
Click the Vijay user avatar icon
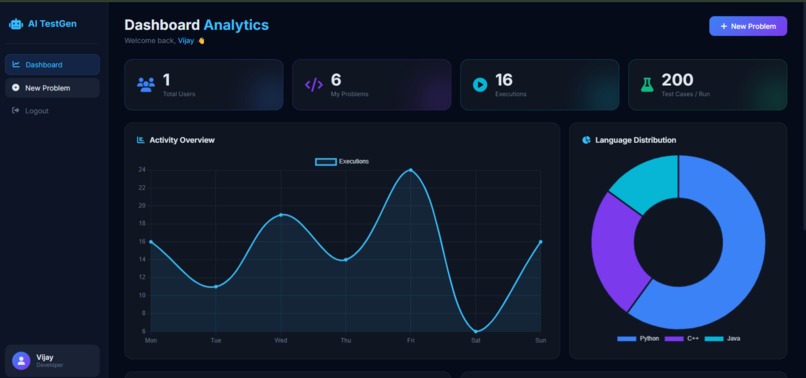(21, 361)
